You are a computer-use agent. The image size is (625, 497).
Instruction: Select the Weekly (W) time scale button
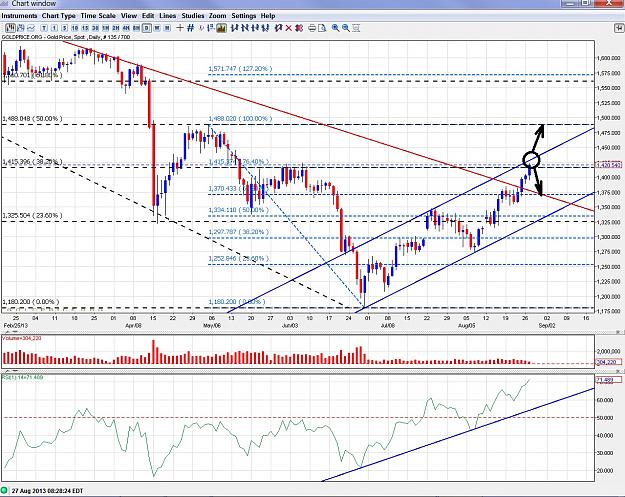[157, 28]
